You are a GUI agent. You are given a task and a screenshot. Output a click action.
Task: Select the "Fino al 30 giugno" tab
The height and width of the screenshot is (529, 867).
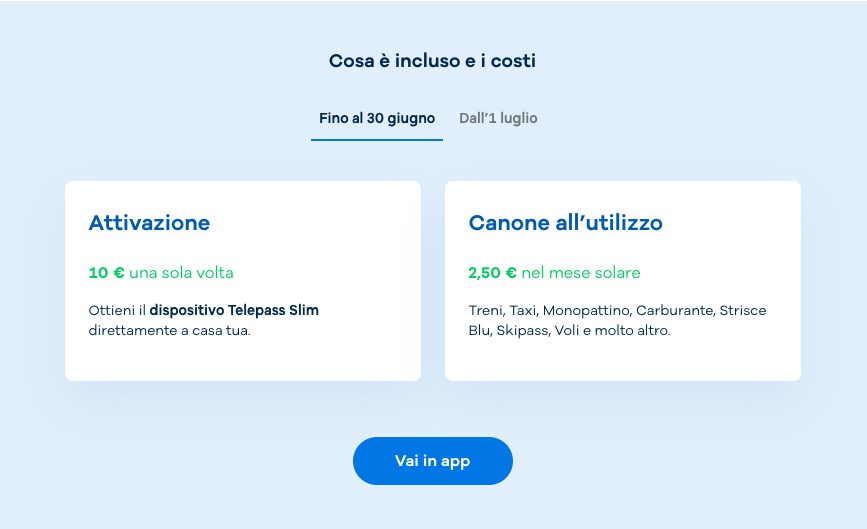pos(377,118)
